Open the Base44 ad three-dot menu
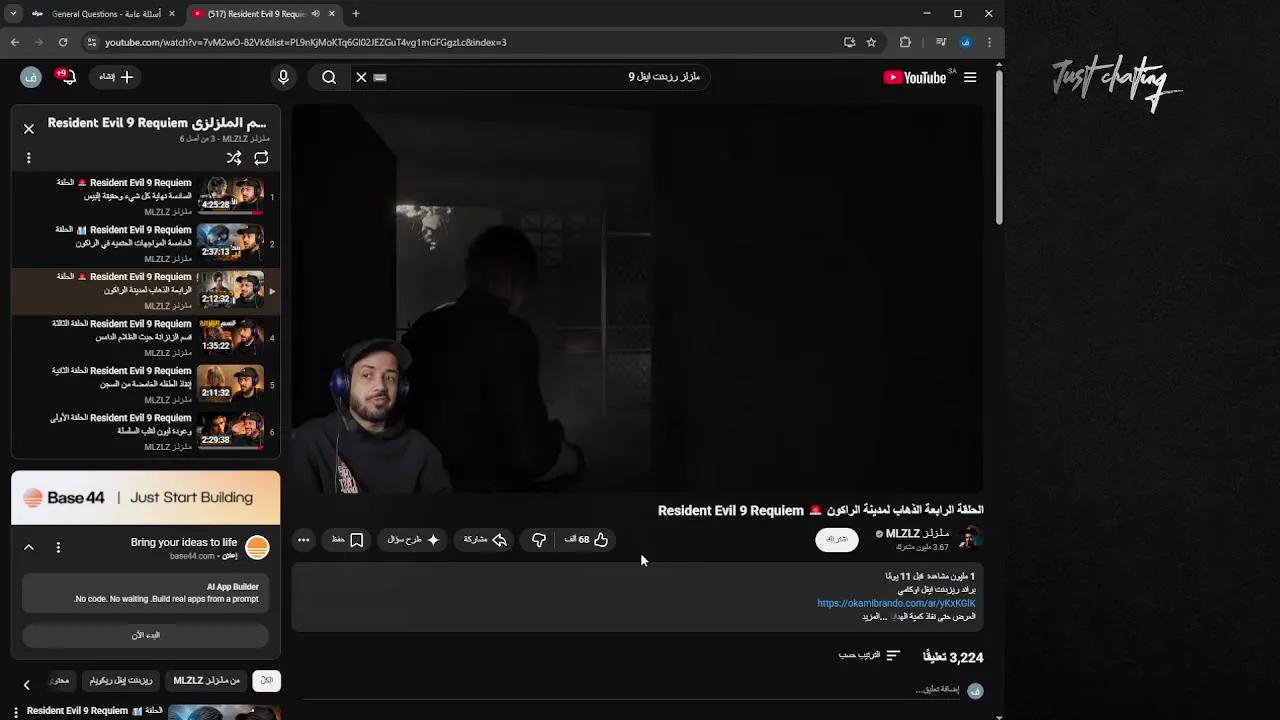The width and height of the screenshot is (1280, 720). tap(58, 547)
